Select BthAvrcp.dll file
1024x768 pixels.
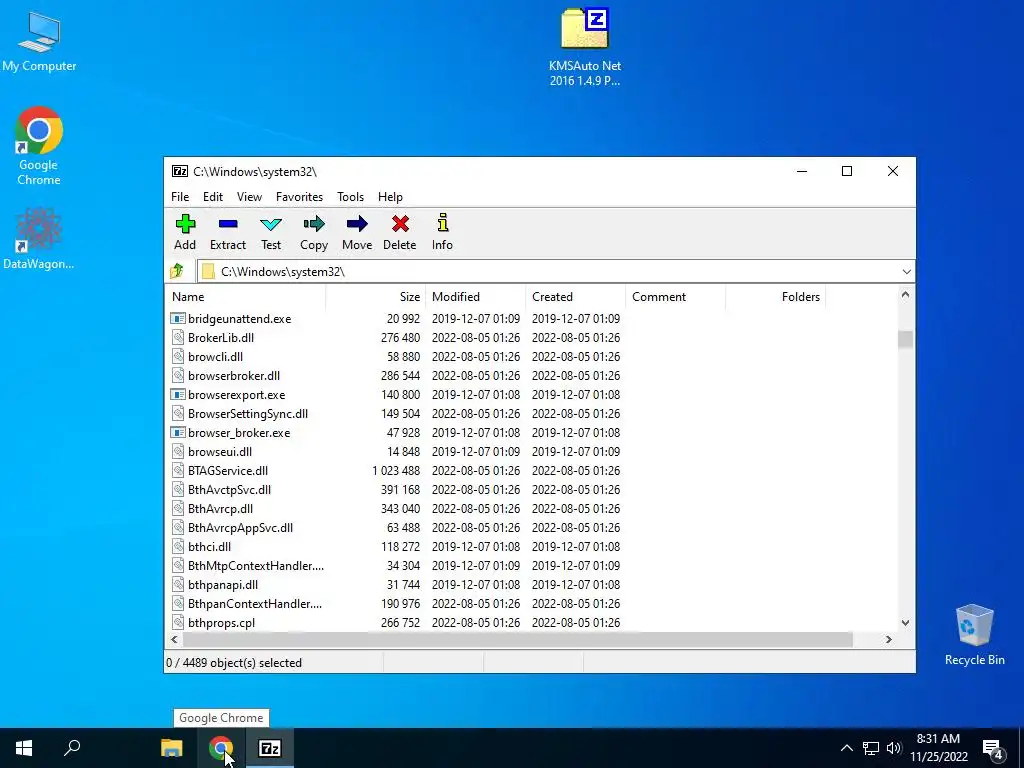[x=220, y=508]
